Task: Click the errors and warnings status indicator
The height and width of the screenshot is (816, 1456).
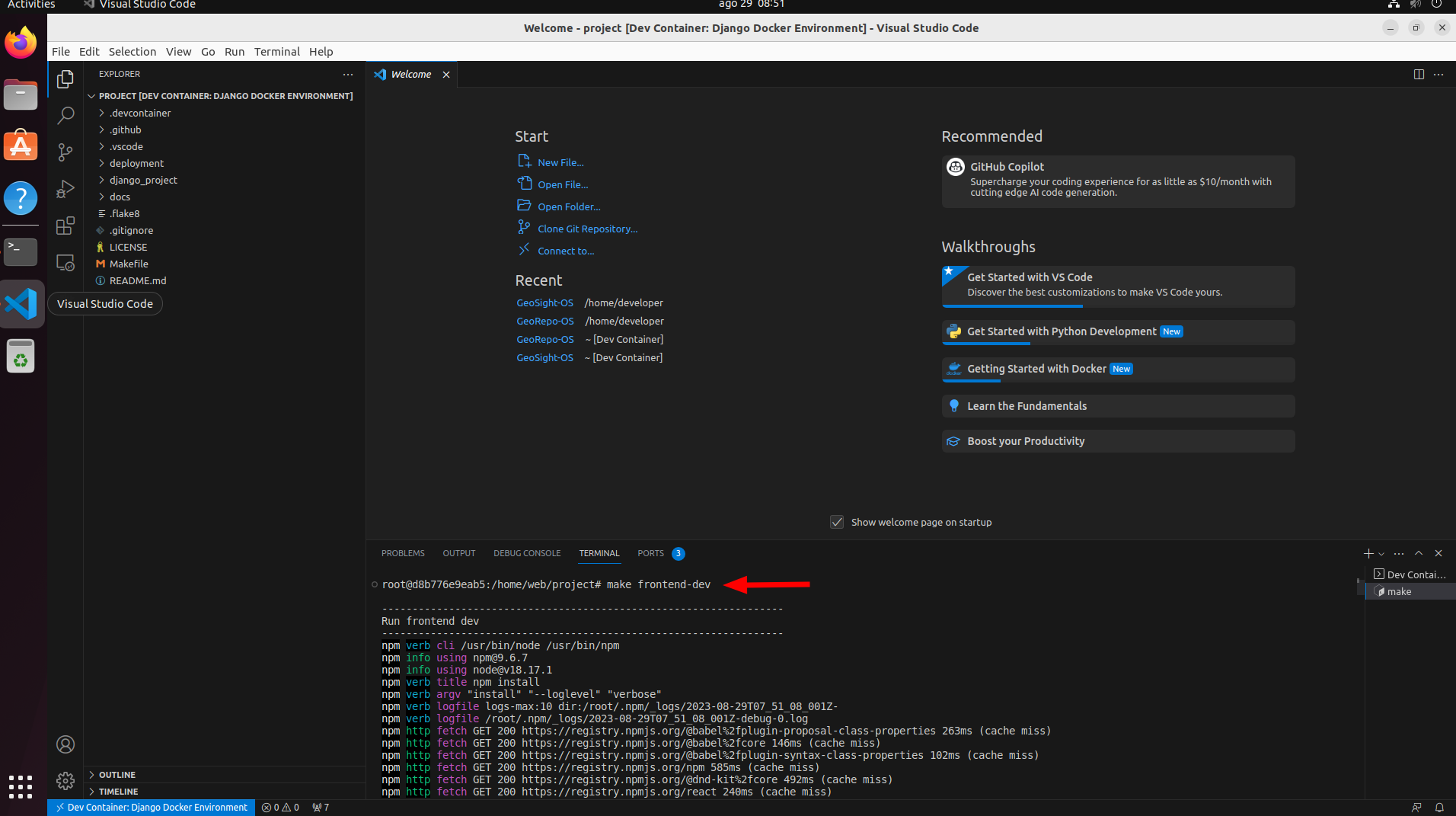Action: click(280, 808)
